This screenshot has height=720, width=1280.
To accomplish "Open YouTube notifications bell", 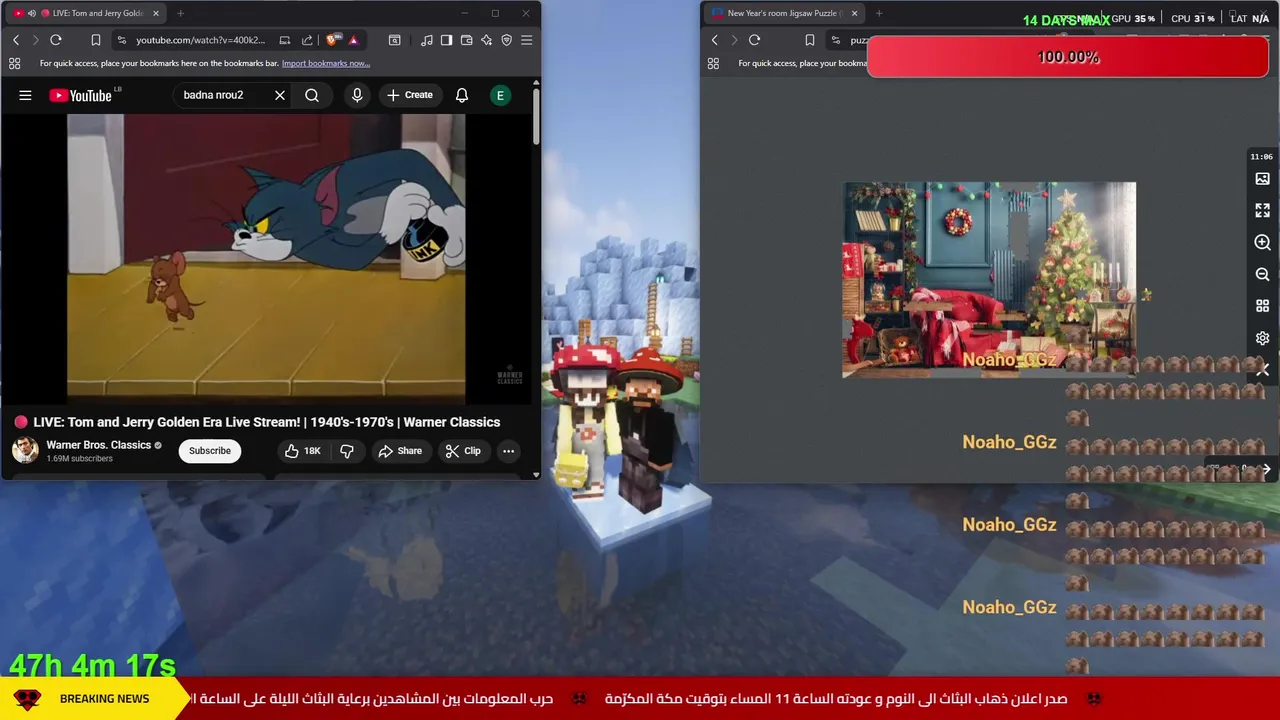I will click(x=462, y=95).
